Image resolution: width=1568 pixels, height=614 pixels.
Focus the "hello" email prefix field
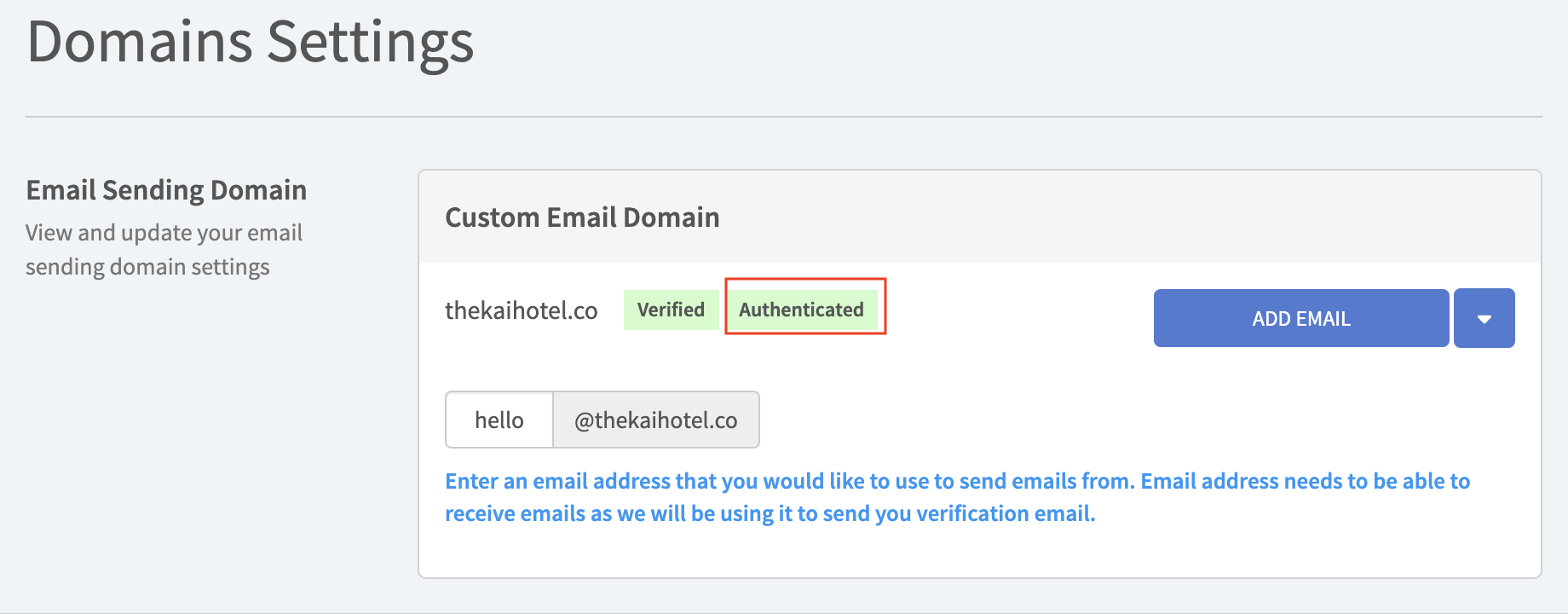[499, 420]
